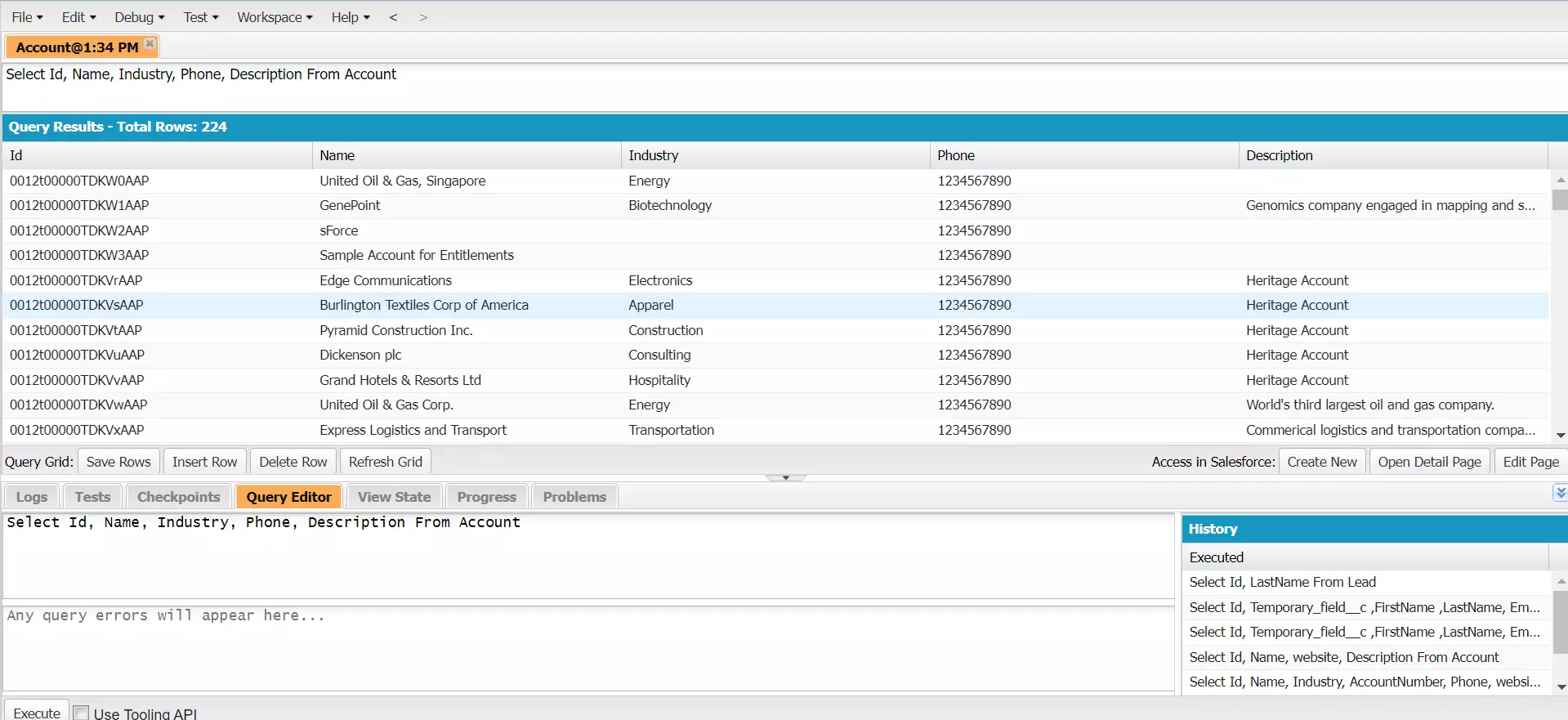This screenshot has height=720, width=1568.
Task: Click into the query editor text area
Action: click(x=588, y=556)
